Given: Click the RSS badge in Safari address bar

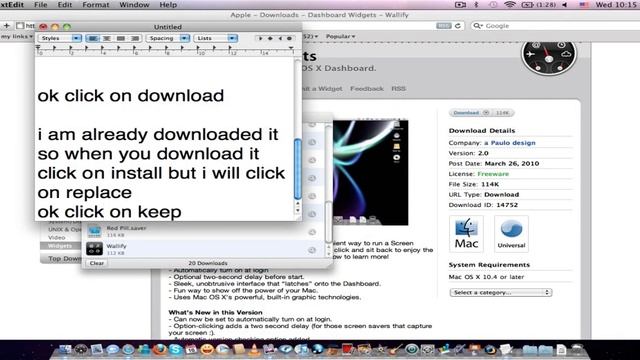Looking at the screenshot, I should [x=444, y=26].
